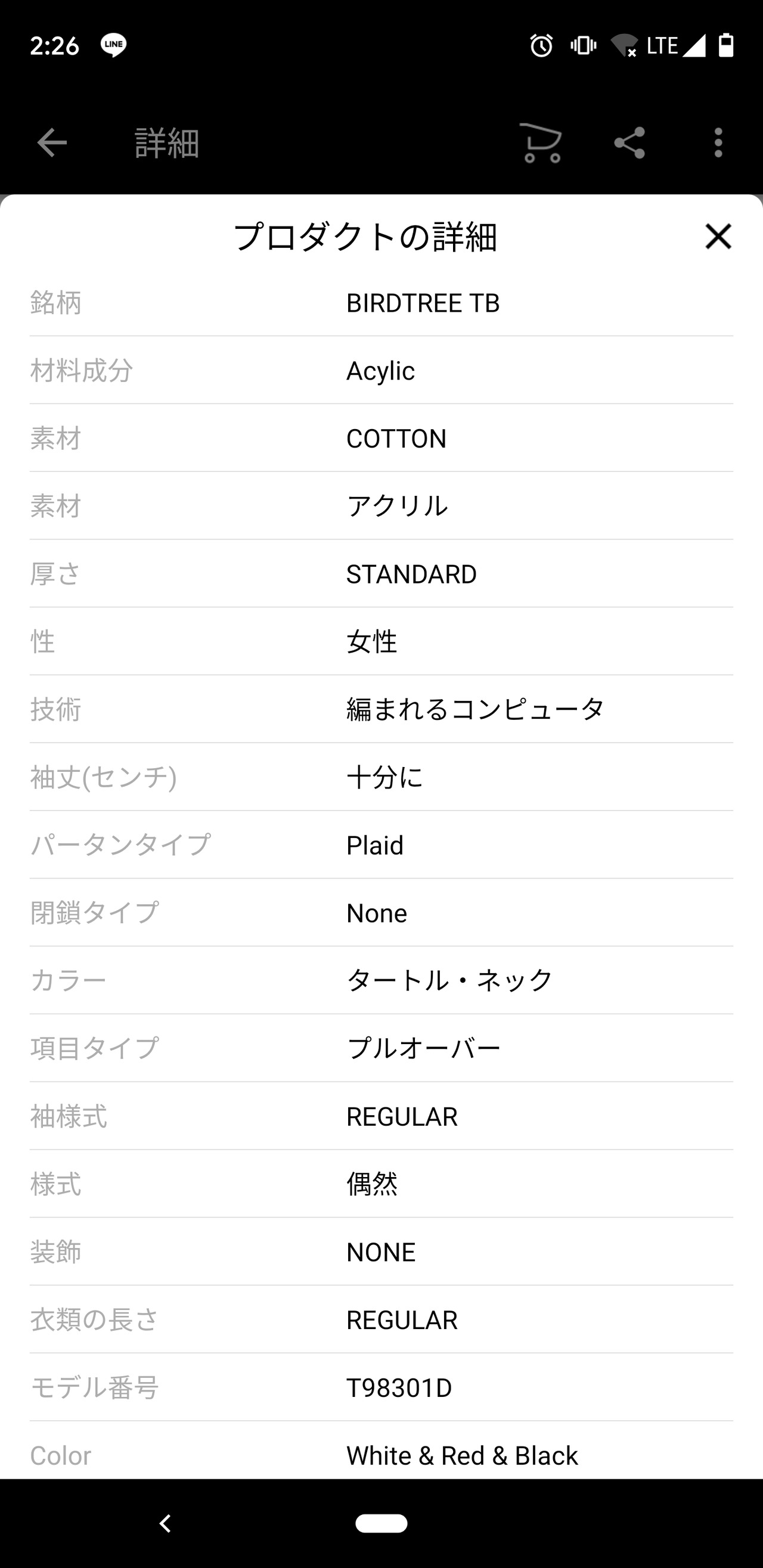Tap the プロダクトの詳細 sheet title
The height and width of the screenshot is (1568, 763).
365,237
